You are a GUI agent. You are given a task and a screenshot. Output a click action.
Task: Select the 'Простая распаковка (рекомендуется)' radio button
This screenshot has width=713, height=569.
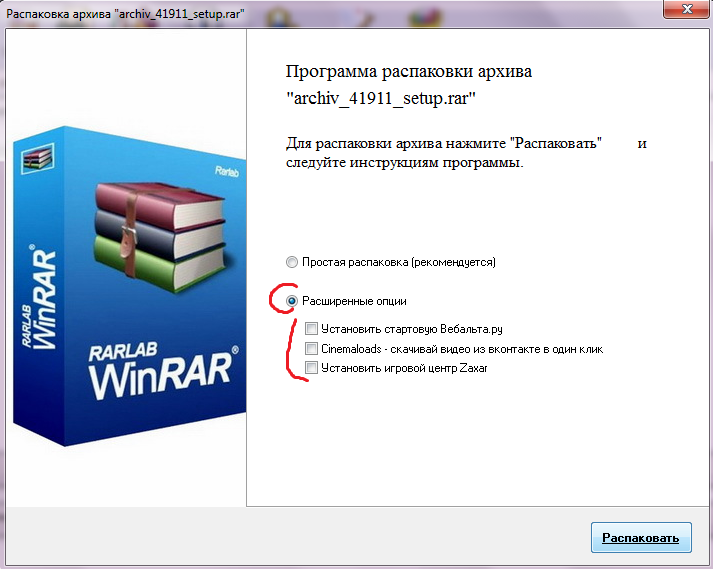[x=292, y=262]
